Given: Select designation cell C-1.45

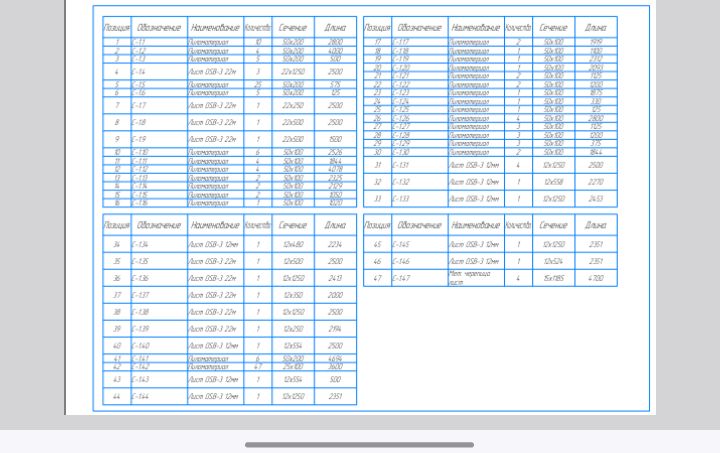Looking at the screenshot, I should pyautogui.click(x=420, y=244).
